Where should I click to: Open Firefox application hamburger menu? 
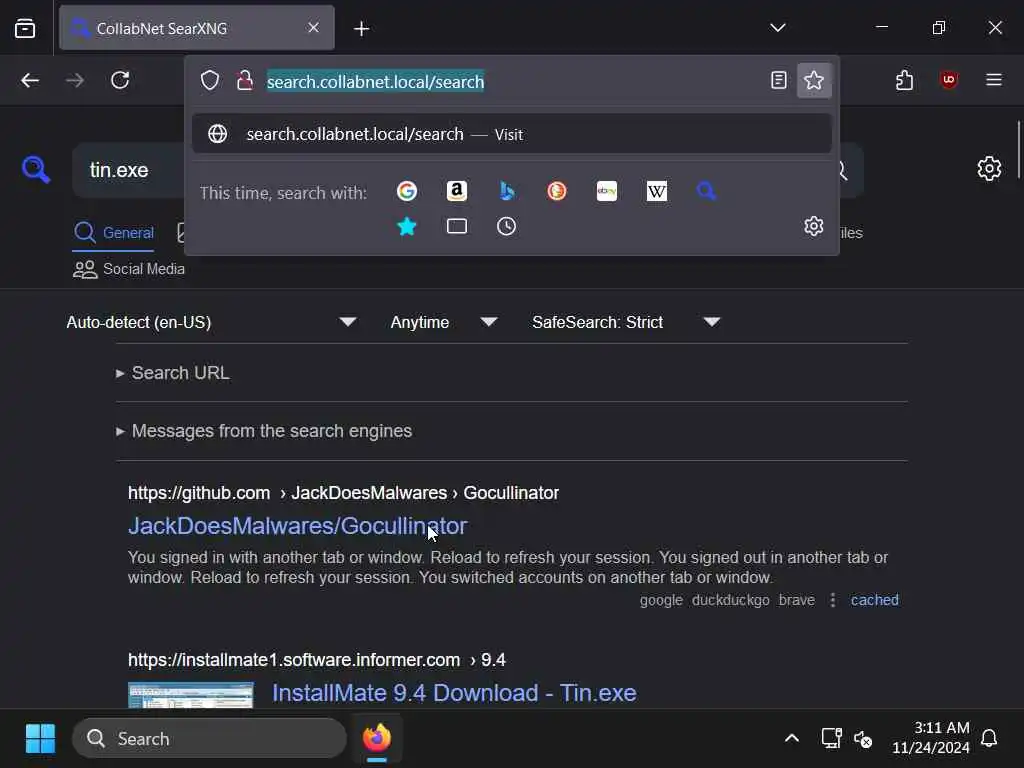(994, 80)
